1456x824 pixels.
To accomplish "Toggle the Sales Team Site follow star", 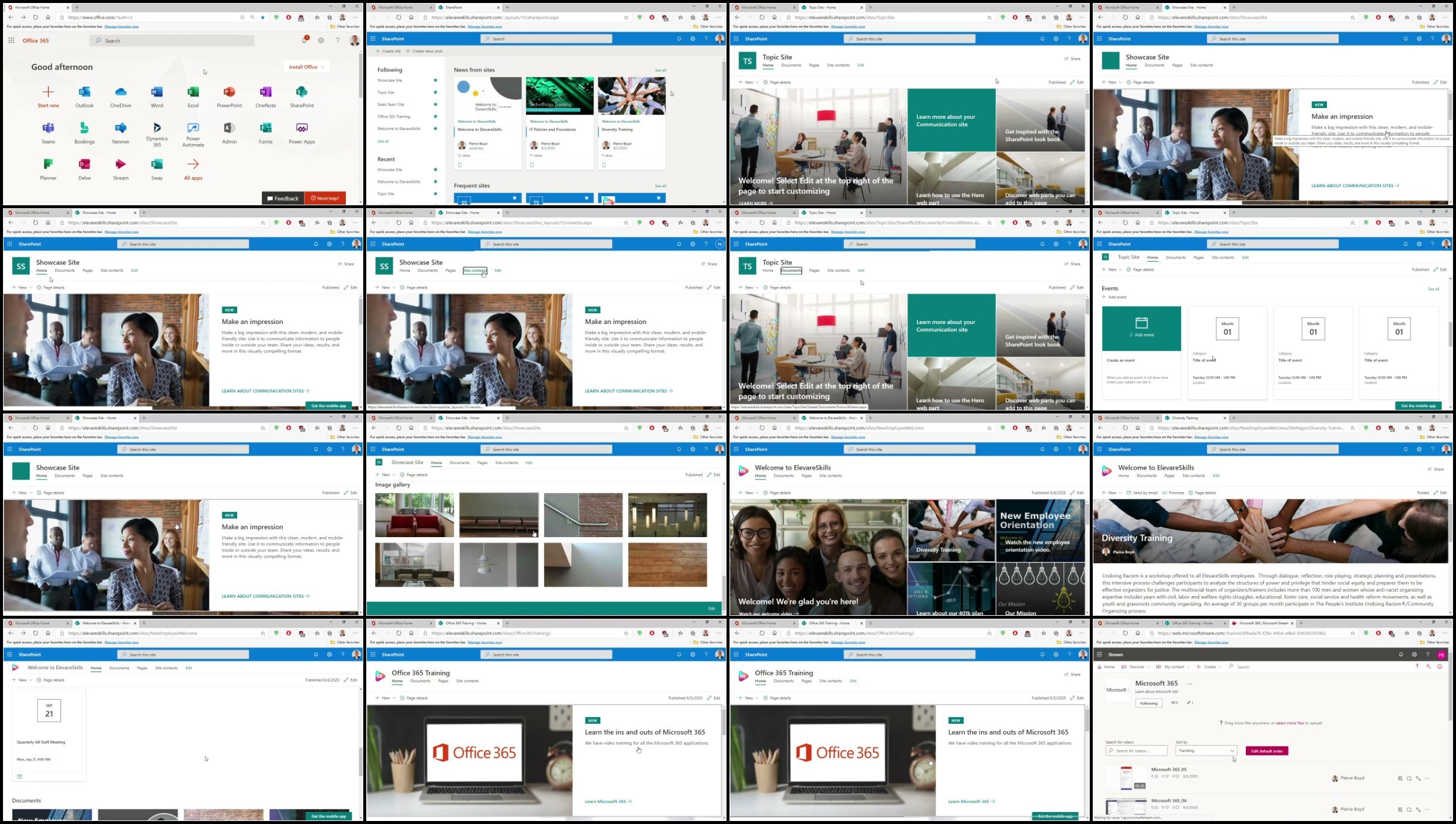I will click(435, 104).
